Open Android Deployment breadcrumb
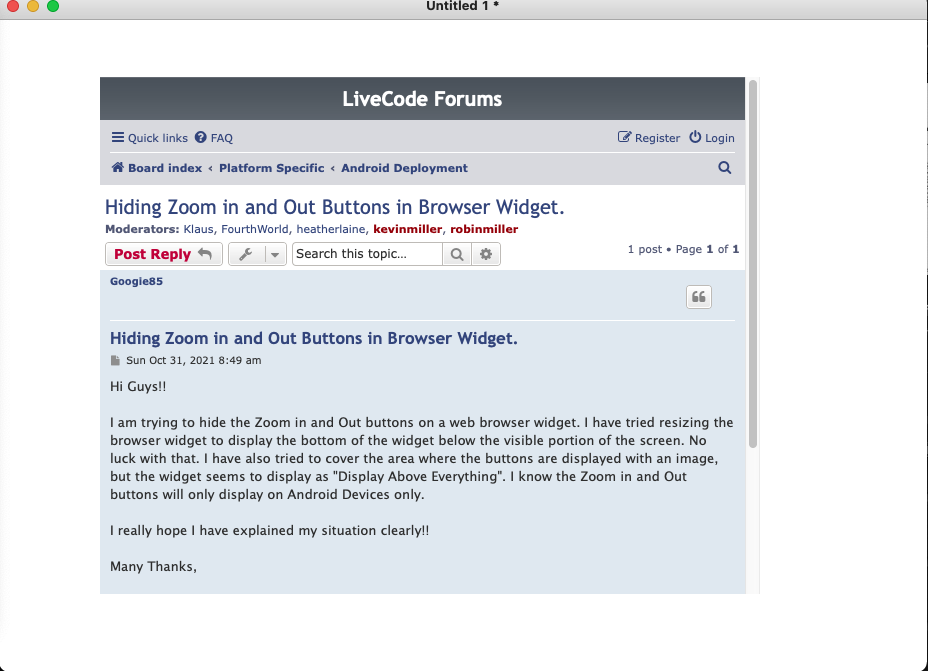Viewport: 928px width, 671px height. point(404,168)
